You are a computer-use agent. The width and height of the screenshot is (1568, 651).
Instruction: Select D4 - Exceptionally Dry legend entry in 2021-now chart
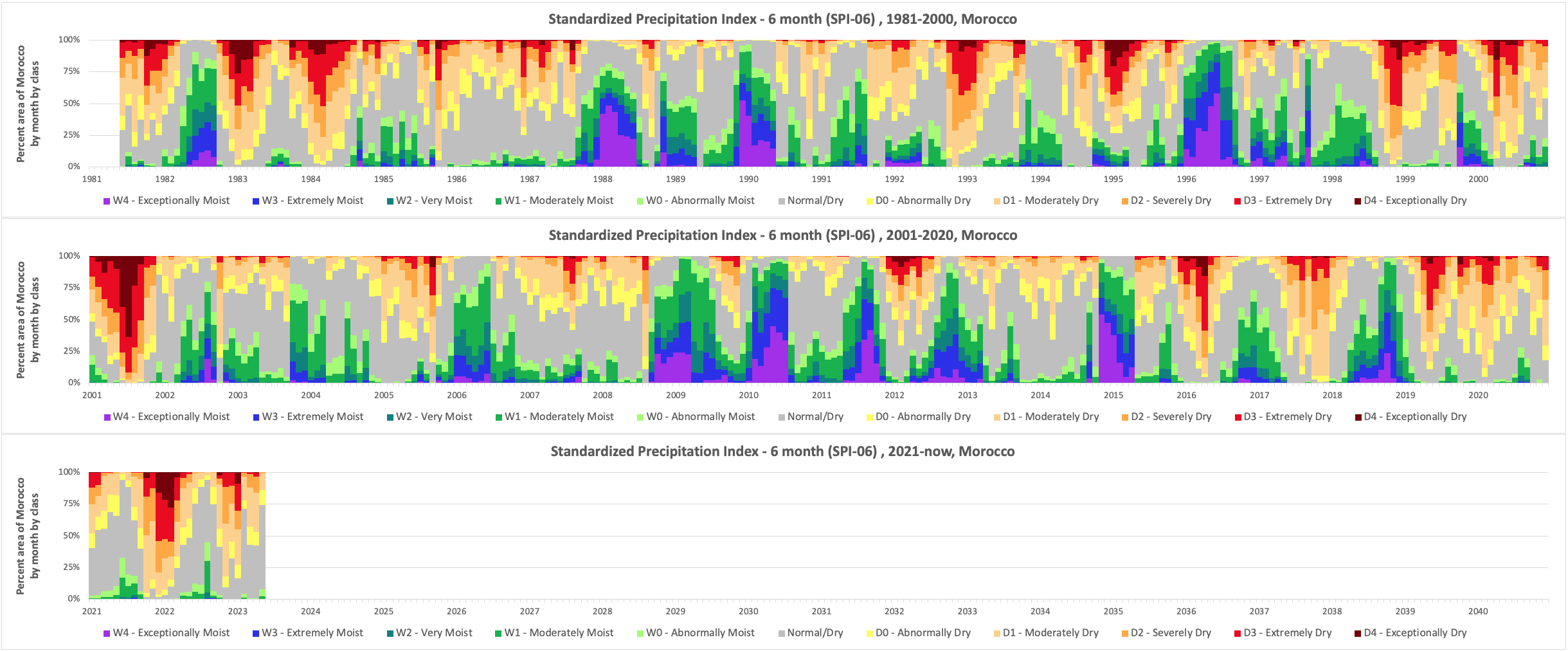pyautogui.click(x=1410, y=633)
